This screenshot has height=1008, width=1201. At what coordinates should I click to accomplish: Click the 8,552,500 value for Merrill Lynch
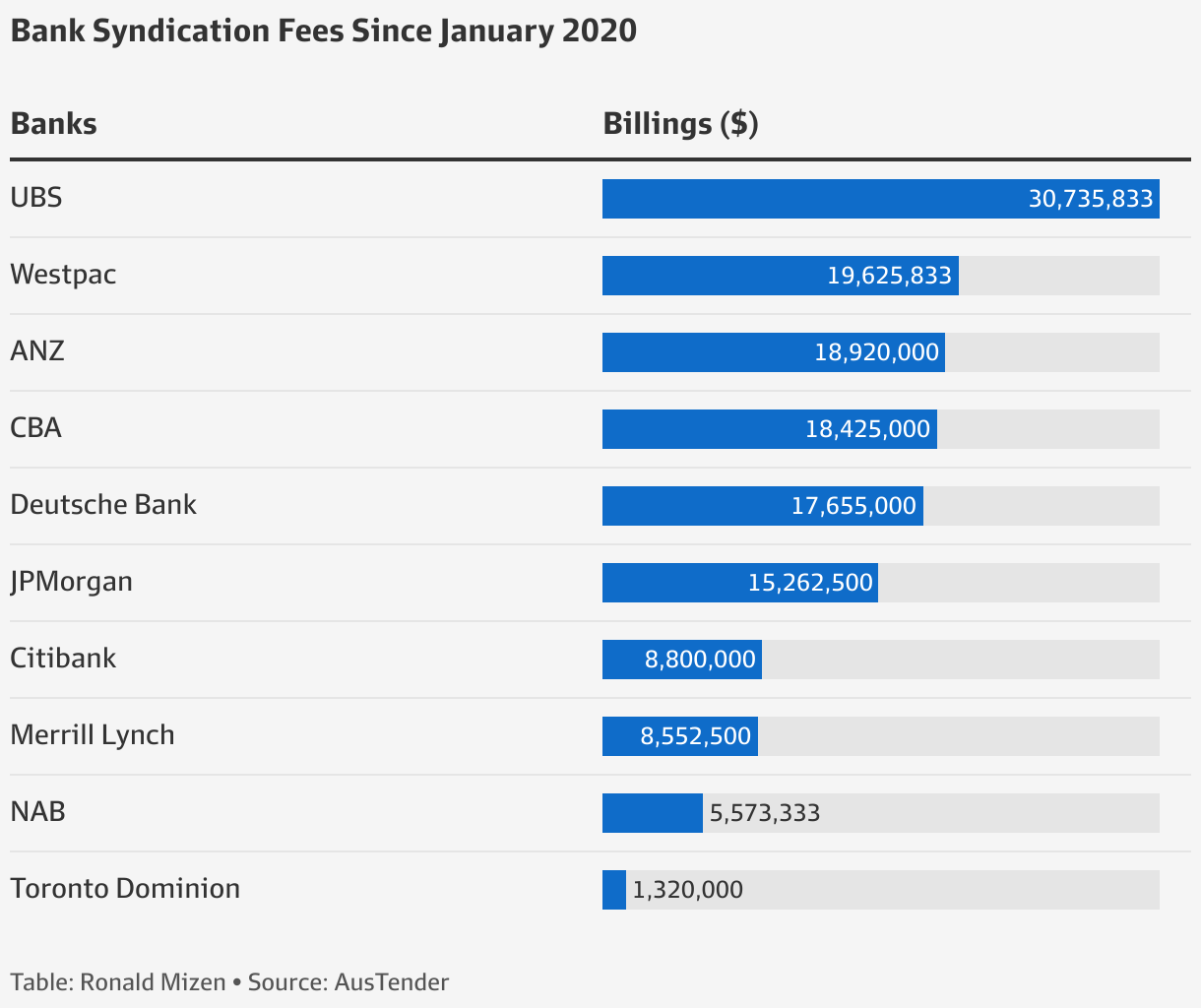pos(696,736)
